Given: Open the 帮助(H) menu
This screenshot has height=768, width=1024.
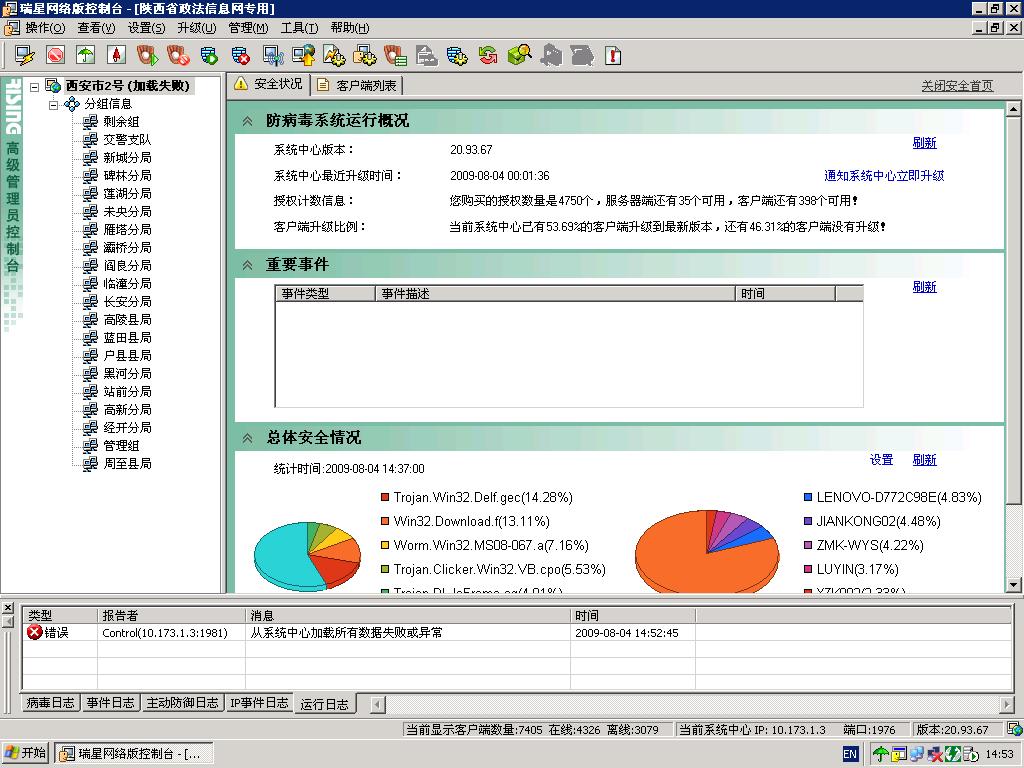Looking at the screenshot, I should [x=349, y=28].
